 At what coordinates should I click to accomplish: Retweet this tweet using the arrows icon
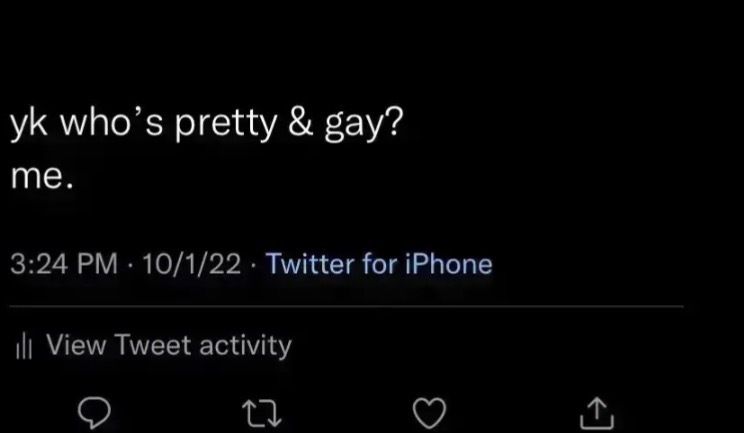click(262, 414)
